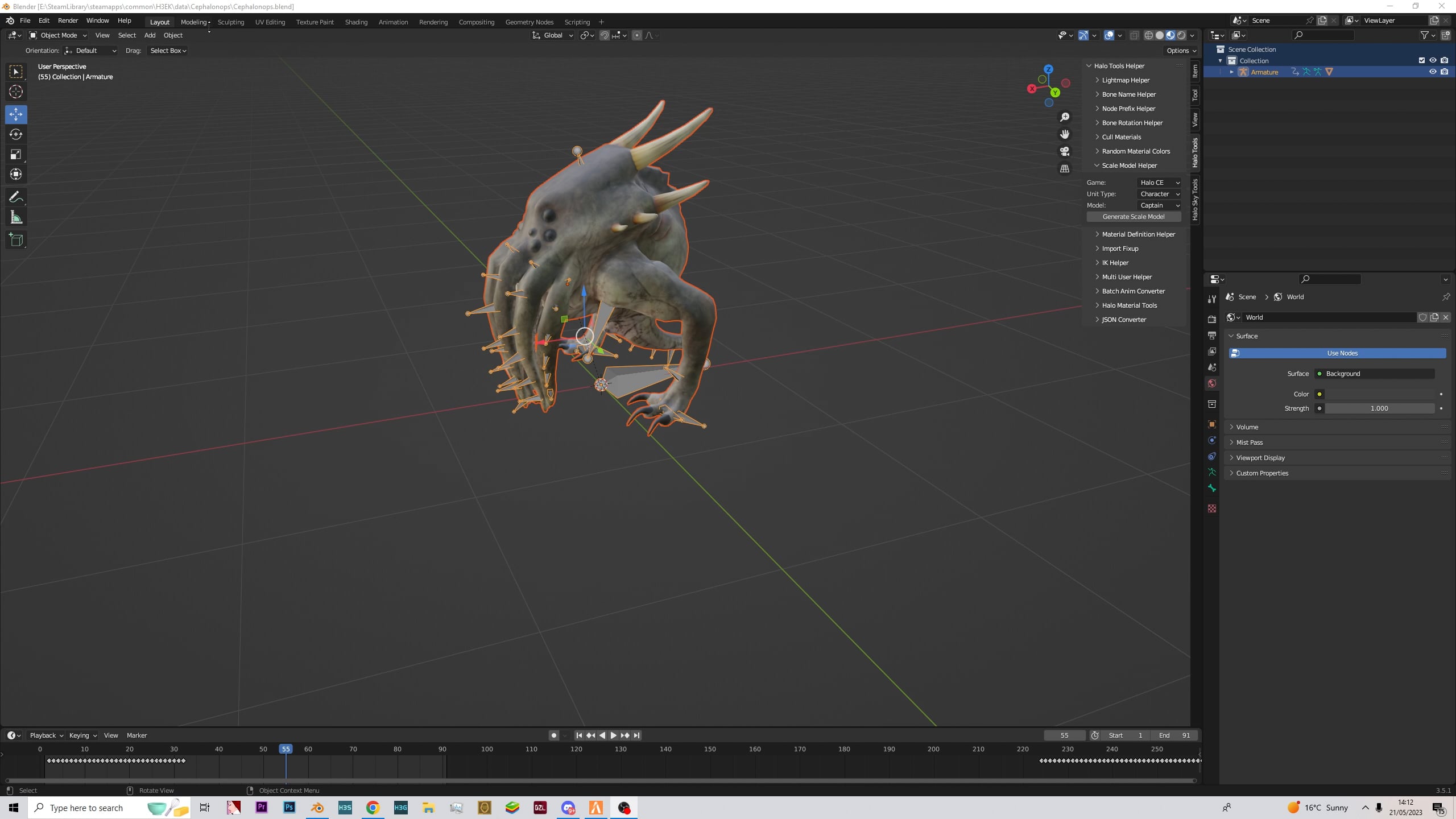Uncheck the Collection exclude checkbox

click(x=1422, y=60)
